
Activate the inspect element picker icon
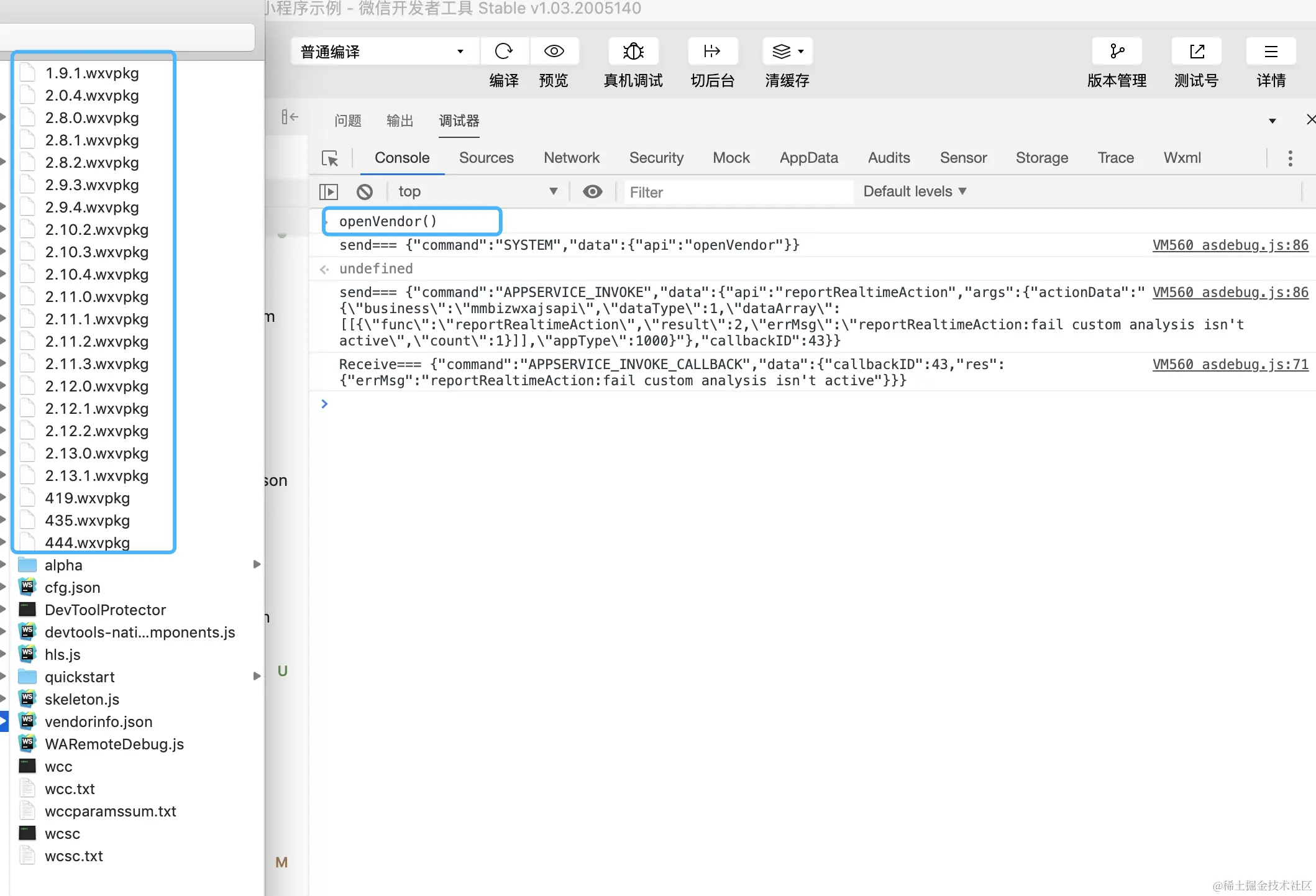click(x=330, y=158)
